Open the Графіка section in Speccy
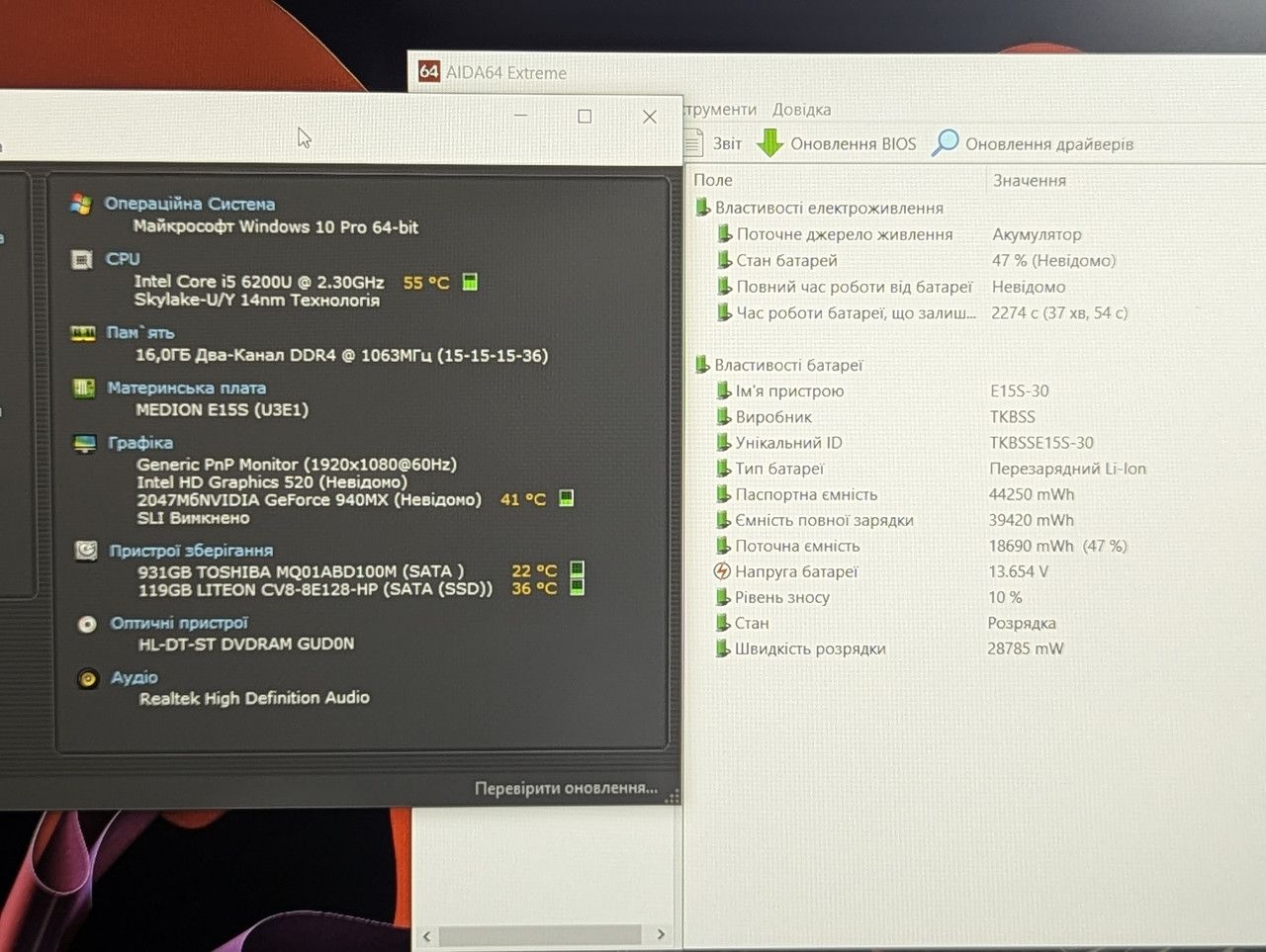 [x=140, y=443]
